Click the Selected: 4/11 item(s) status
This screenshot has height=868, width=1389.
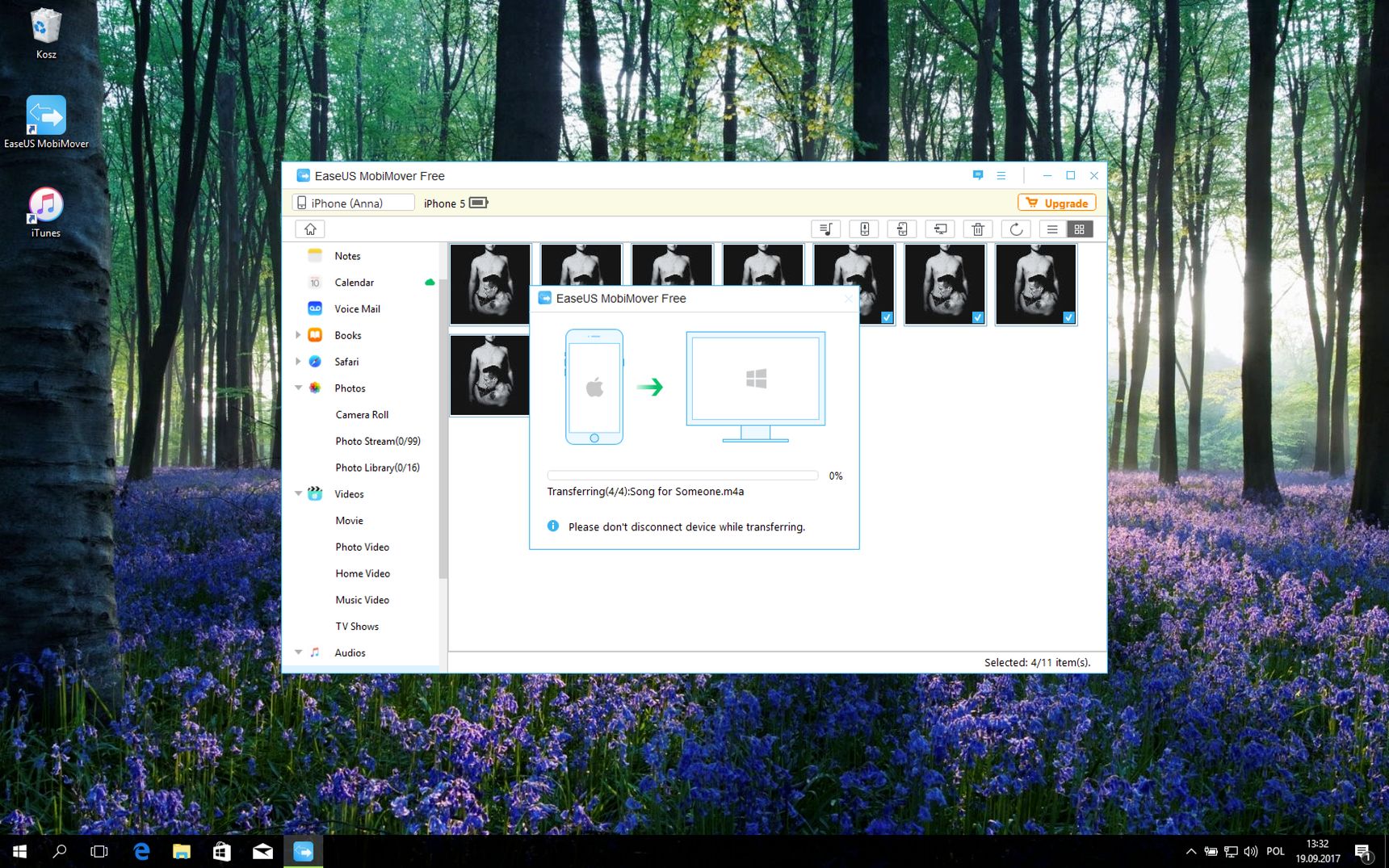[1037, 662]
